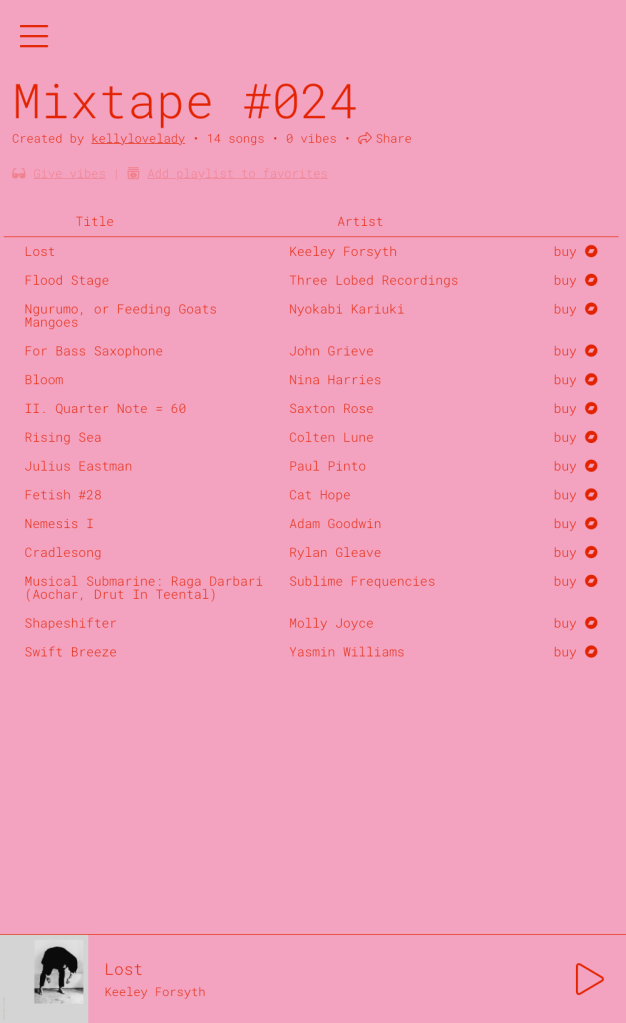Screen dimensions: 626x1023
Task: Click the Add playlist to favorites icon
Action: click(134, 174)
